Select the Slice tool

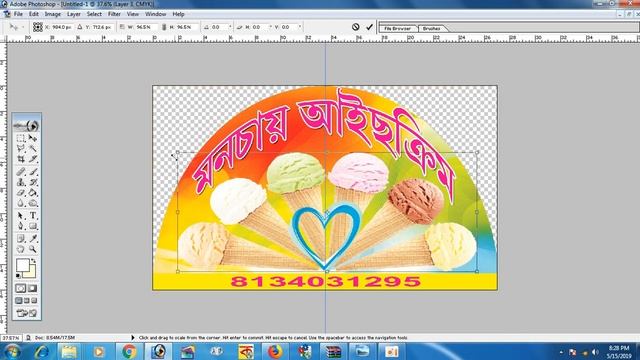[x=33, y=159]
